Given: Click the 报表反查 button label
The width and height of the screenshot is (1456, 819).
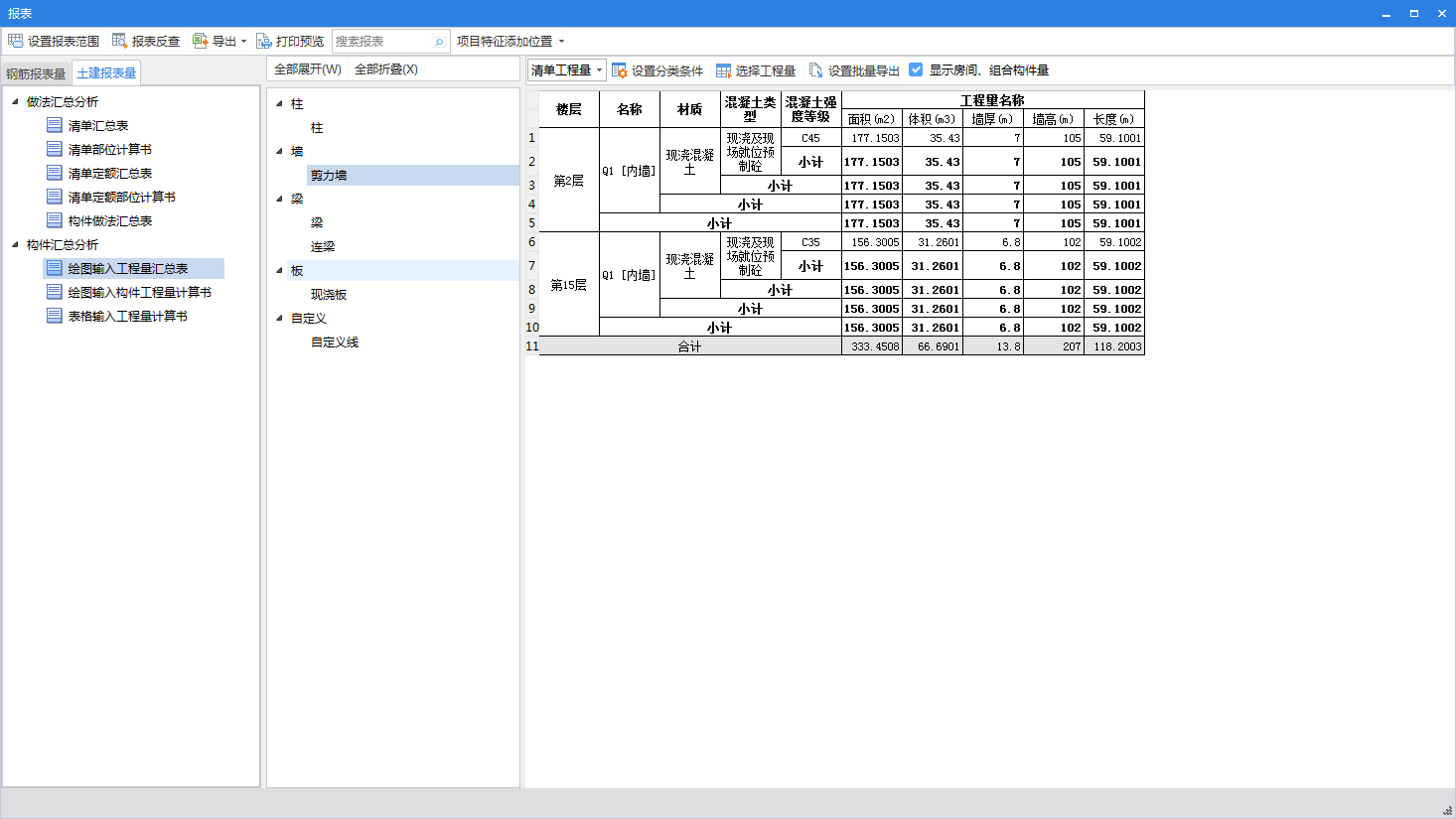Looking at the screenshot, I should [156, 41].
